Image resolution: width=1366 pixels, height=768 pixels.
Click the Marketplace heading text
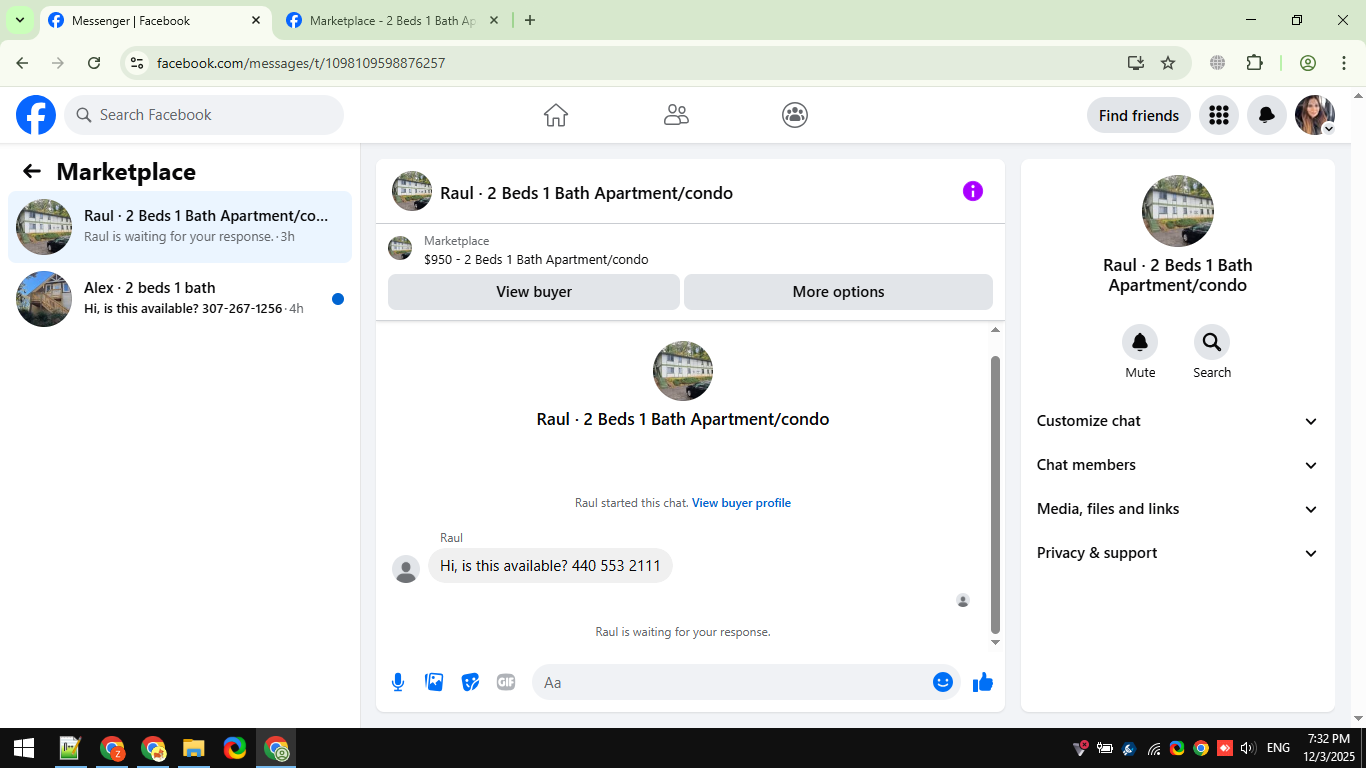126,171
